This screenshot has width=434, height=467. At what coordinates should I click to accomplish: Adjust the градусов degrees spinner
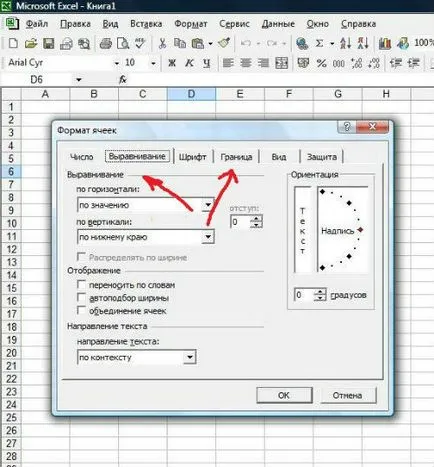(320, 295)
